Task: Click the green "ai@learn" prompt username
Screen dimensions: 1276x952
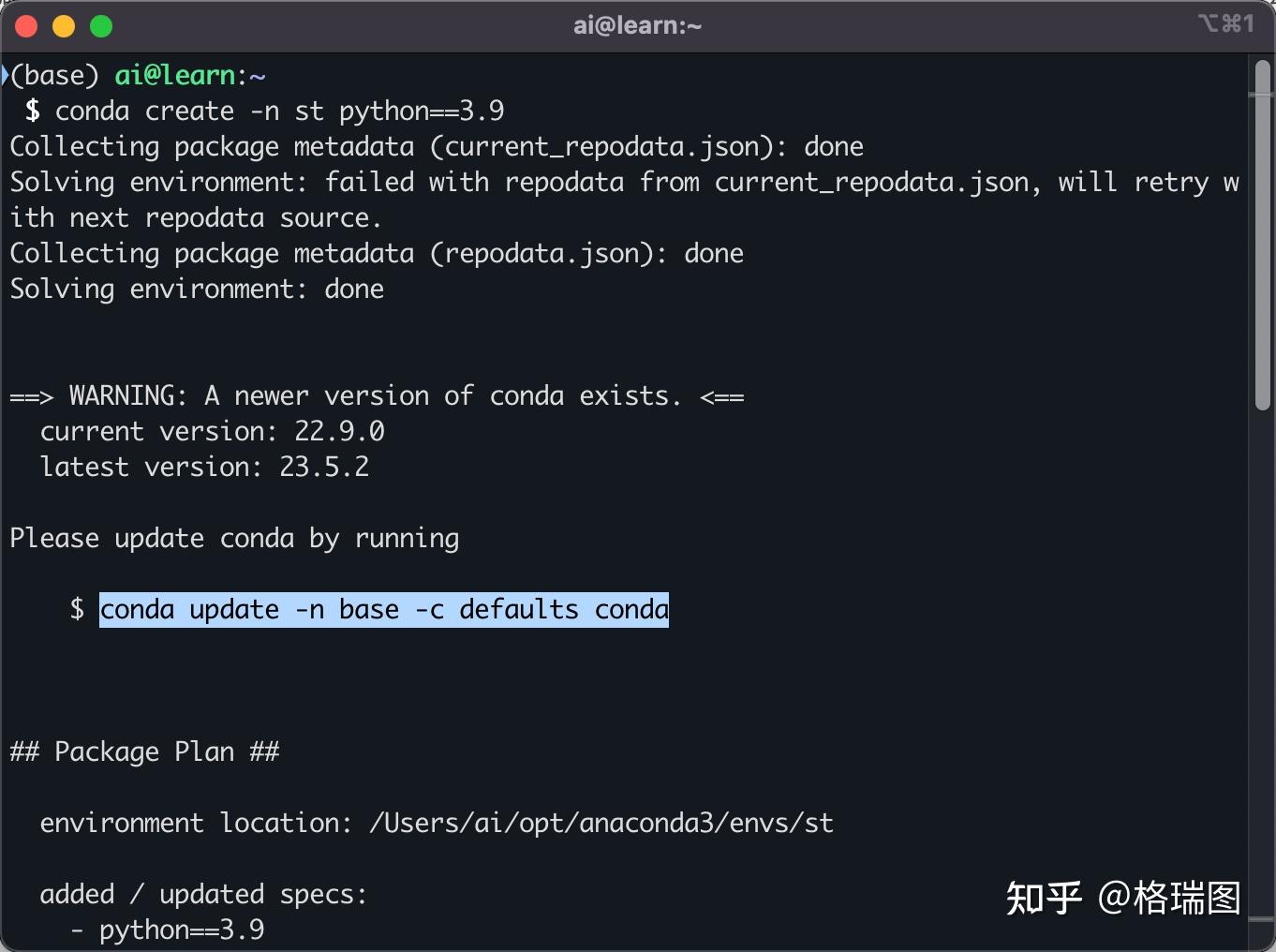Action: [174, 75]
